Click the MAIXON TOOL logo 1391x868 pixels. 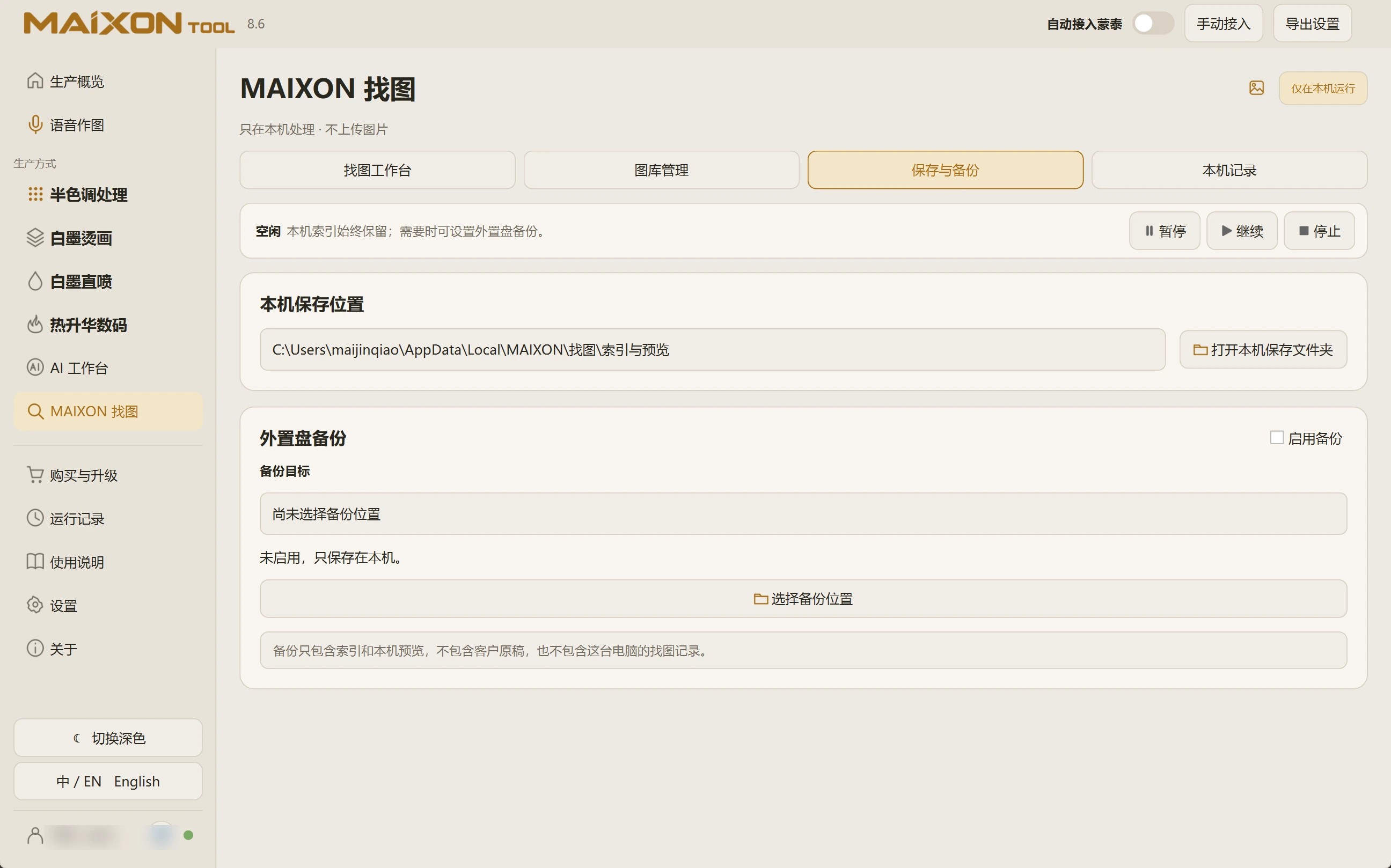coord(129,24)
